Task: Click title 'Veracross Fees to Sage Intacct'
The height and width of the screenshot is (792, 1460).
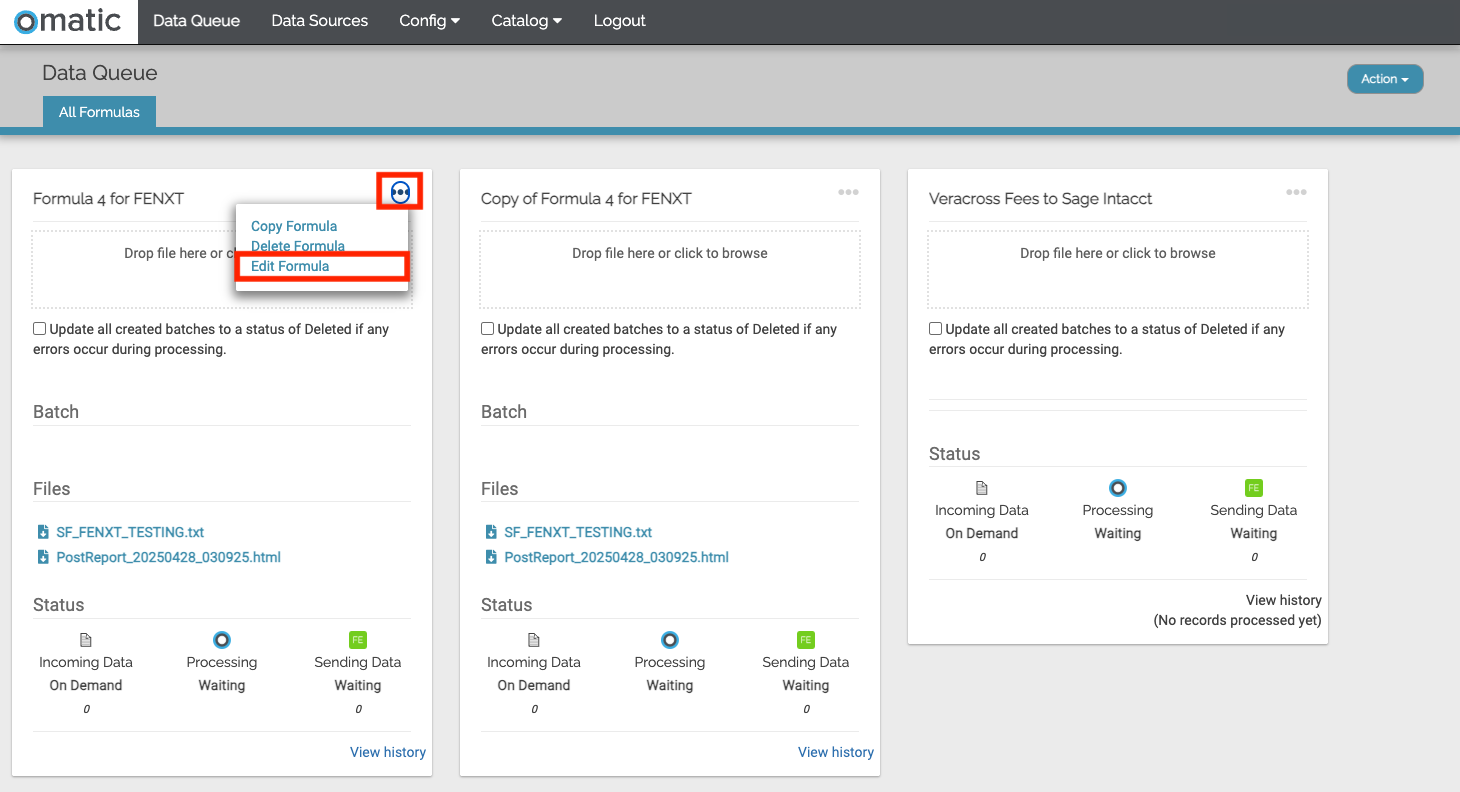Action: [x=1040, y=198]
